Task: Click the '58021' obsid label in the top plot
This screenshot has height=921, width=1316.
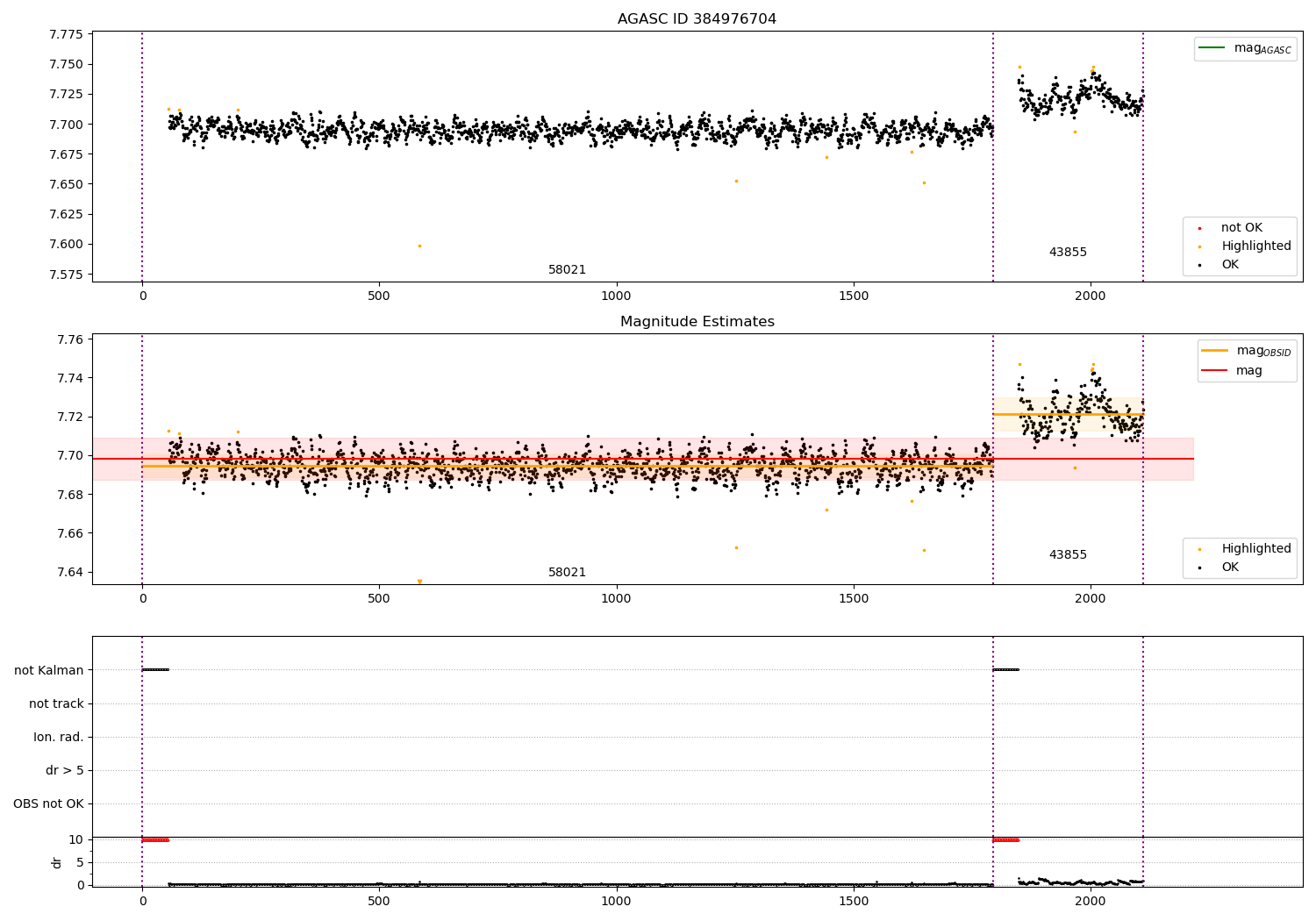Action: [567, 269]
